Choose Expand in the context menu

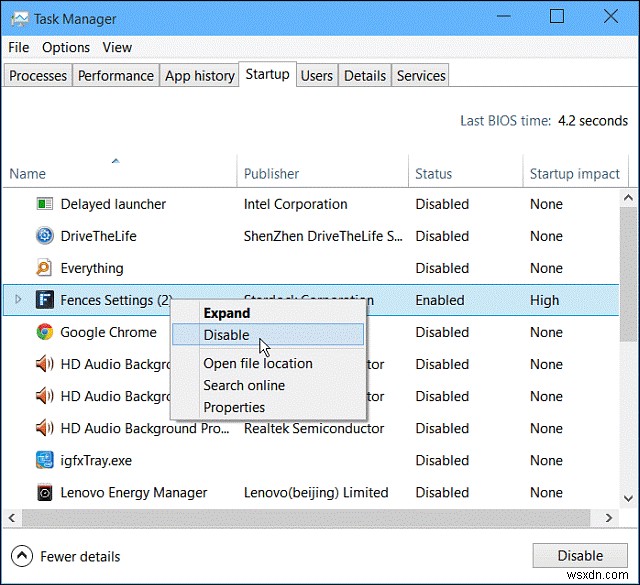pos(268,313)
